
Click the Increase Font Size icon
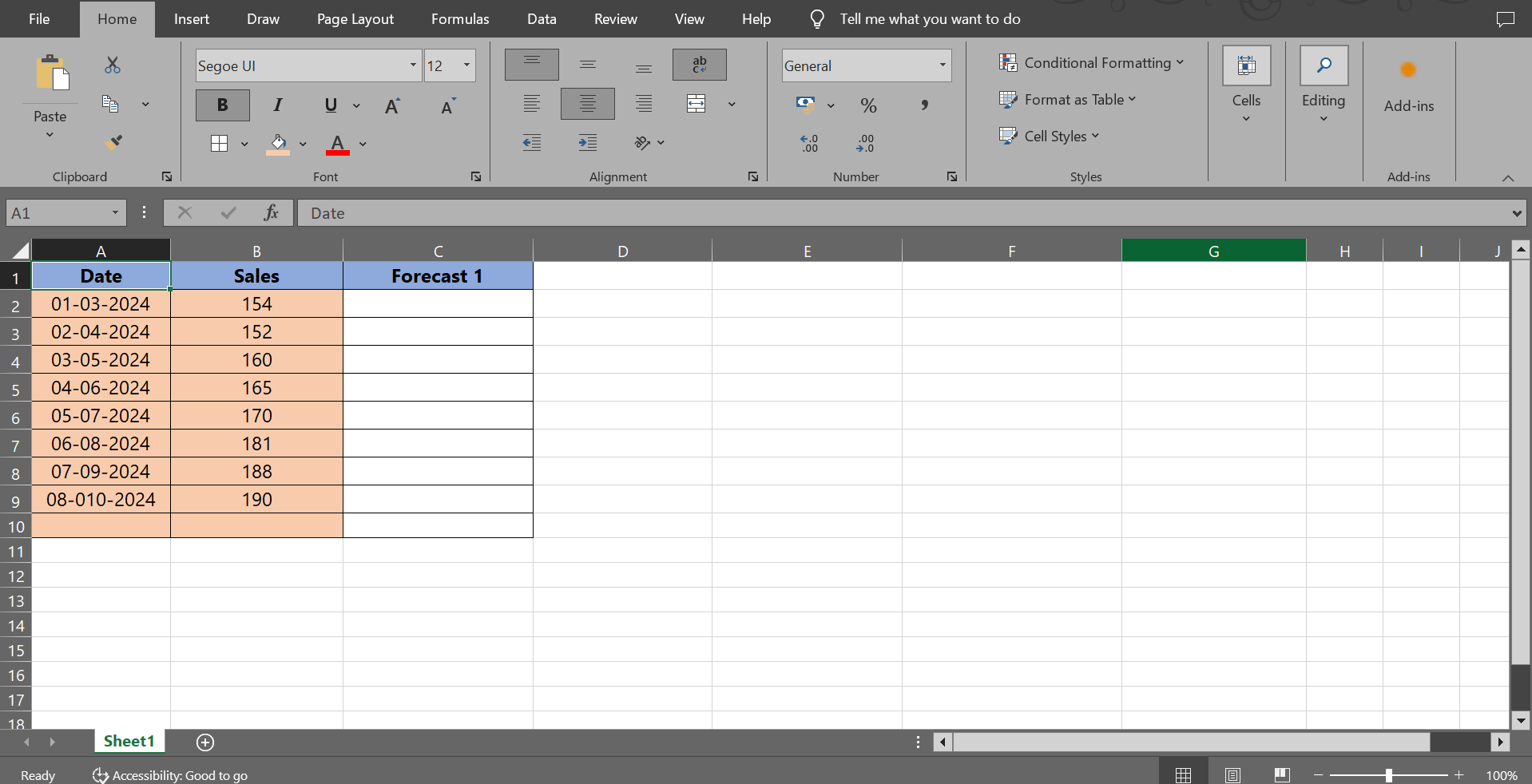click(392, 105)
